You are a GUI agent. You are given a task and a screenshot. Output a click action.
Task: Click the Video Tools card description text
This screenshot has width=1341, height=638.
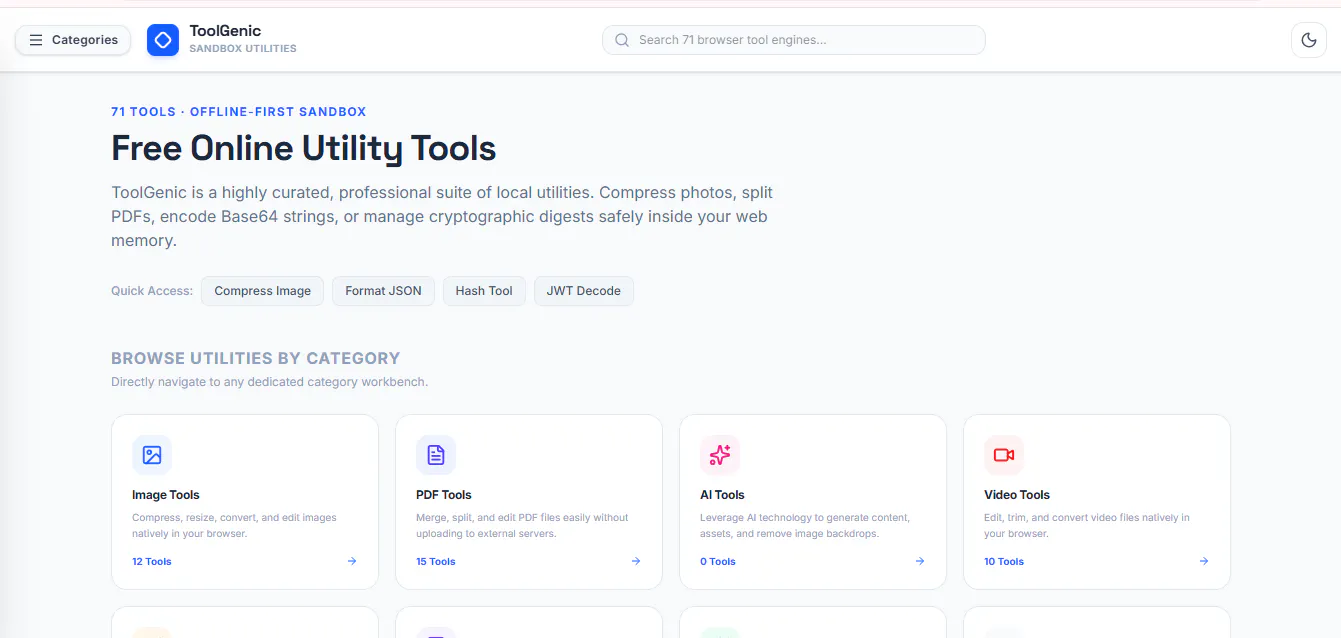[1087, 526]
